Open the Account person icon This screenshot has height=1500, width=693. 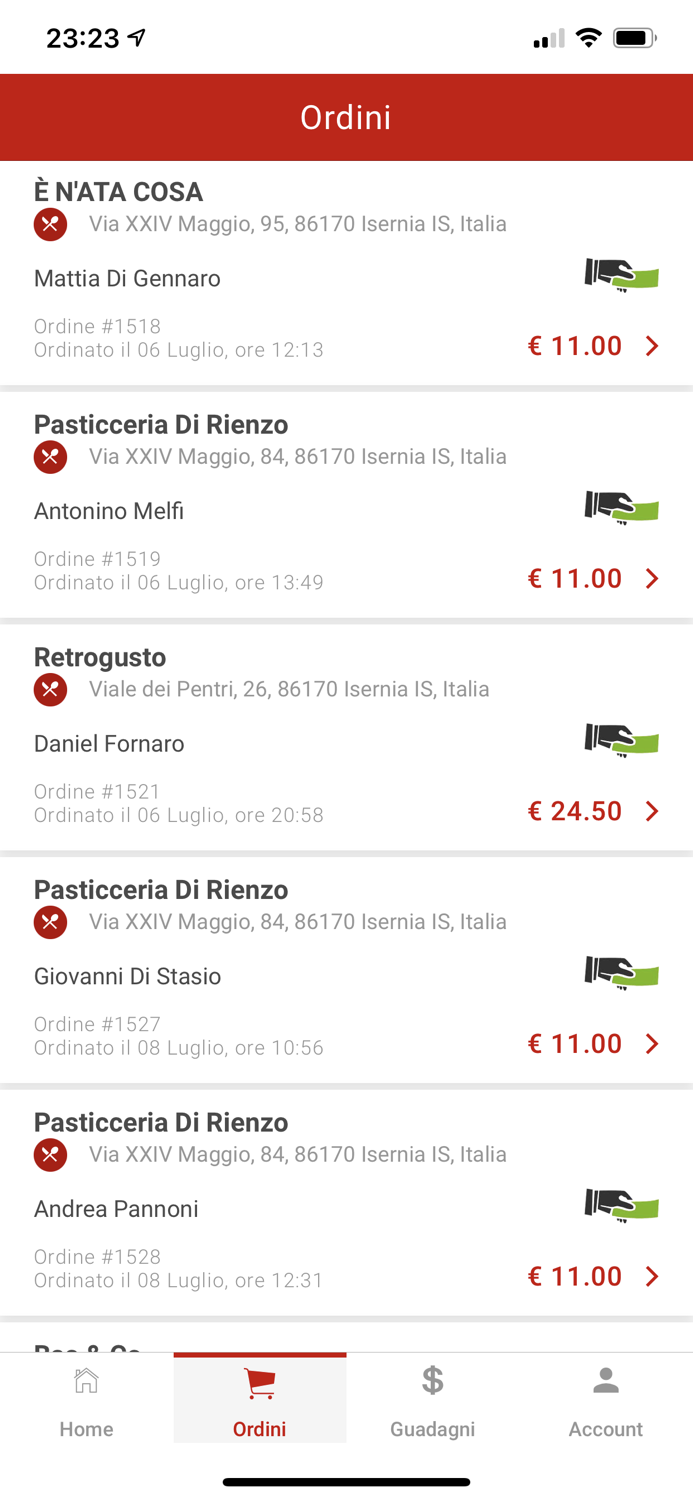(605, 1379)
